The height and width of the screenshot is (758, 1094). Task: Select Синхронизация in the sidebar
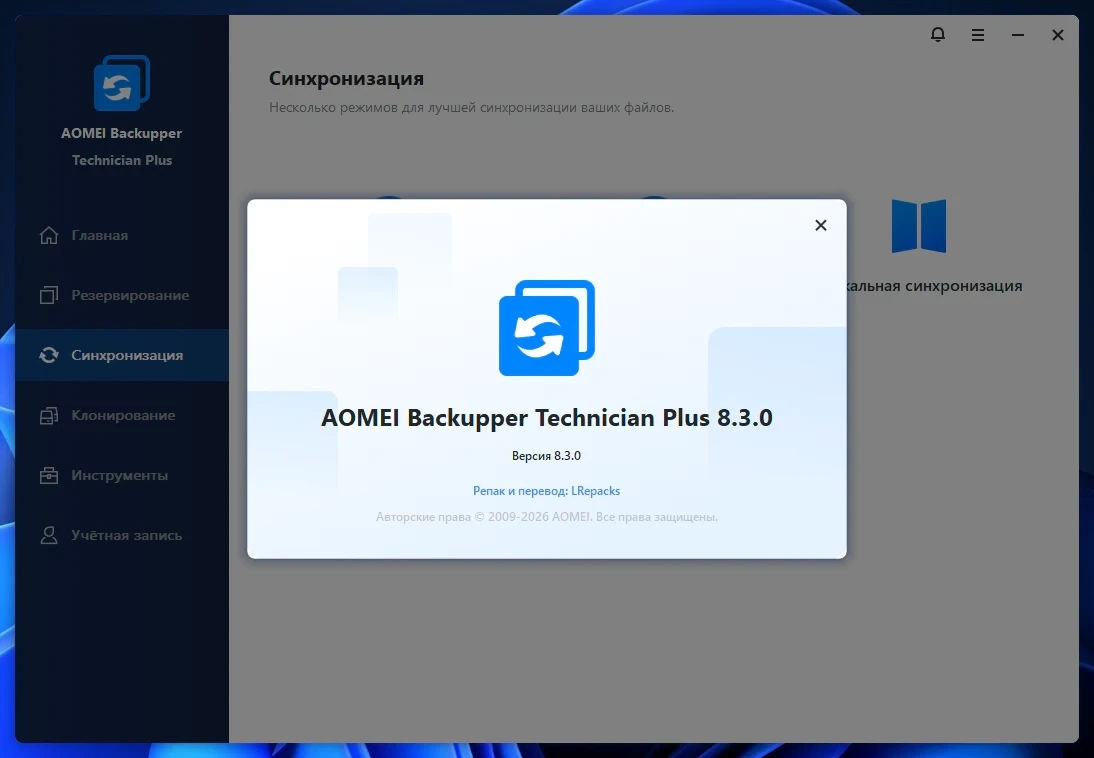[x=122, y=355]
